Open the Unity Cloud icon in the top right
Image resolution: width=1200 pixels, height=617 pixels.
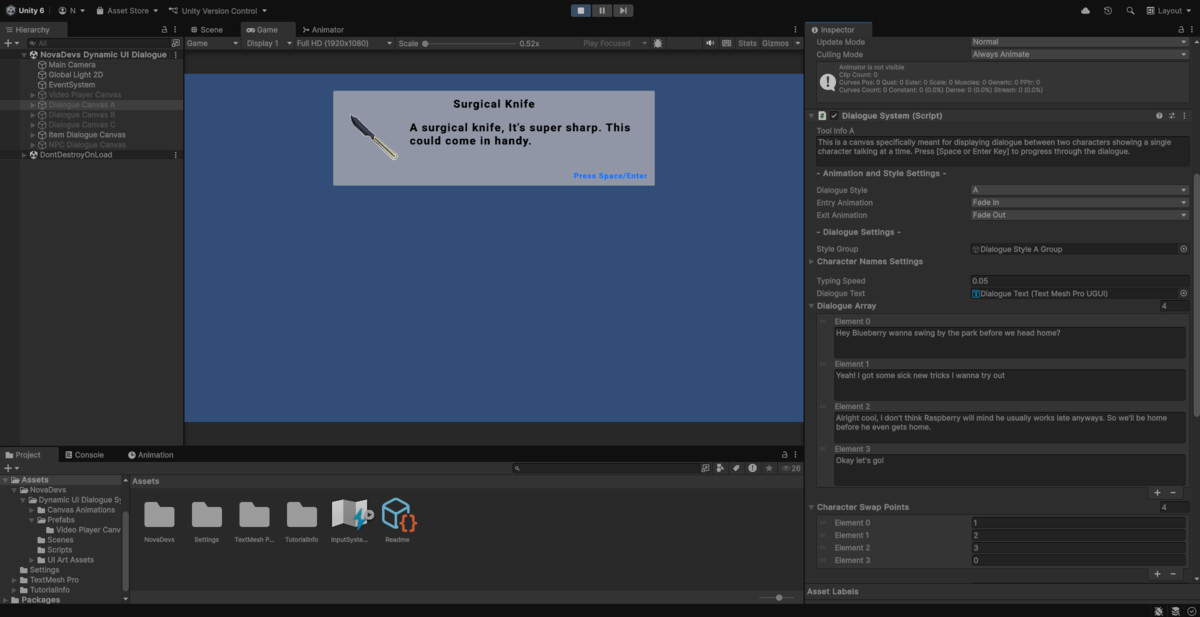tap(1085, 10)
